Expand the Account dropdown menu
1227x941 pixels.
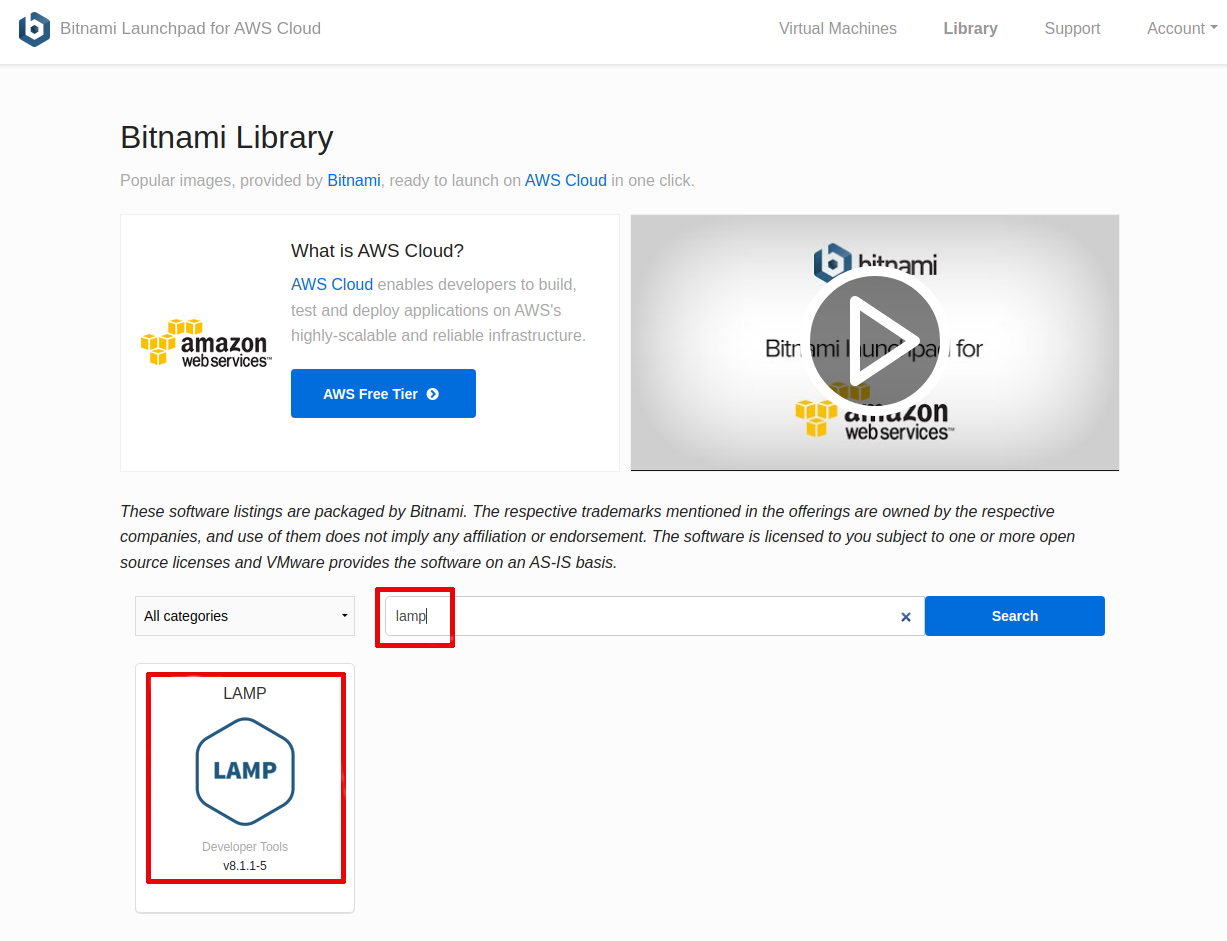[x=1182, y=28]
